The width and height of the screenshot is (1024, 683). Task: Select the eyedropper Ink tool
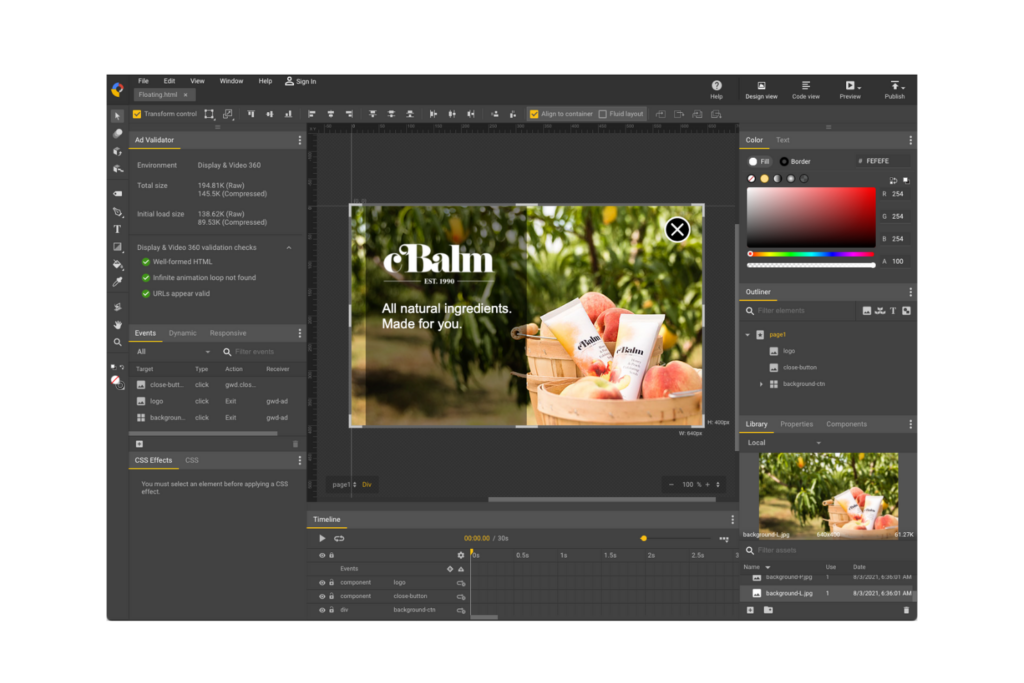click(x=118, y=281)
